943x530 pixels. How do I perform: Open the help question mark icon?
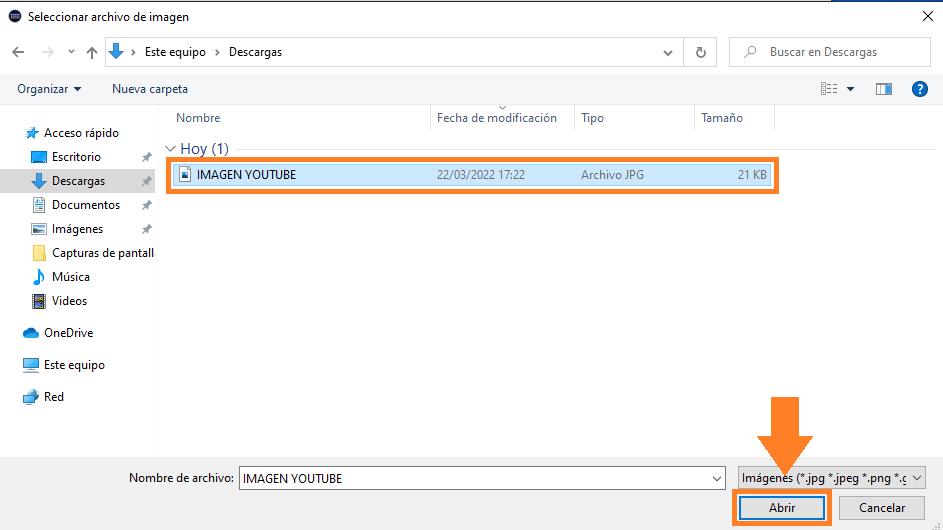[920, 89]
